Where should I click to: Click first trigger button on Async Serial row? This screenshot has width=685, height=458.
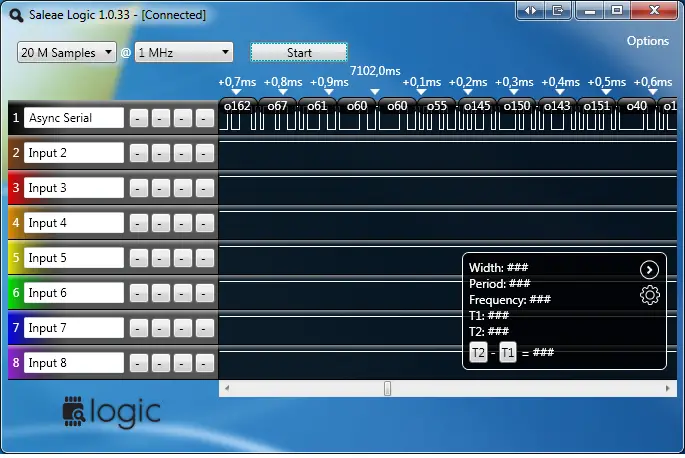(138, 118)
